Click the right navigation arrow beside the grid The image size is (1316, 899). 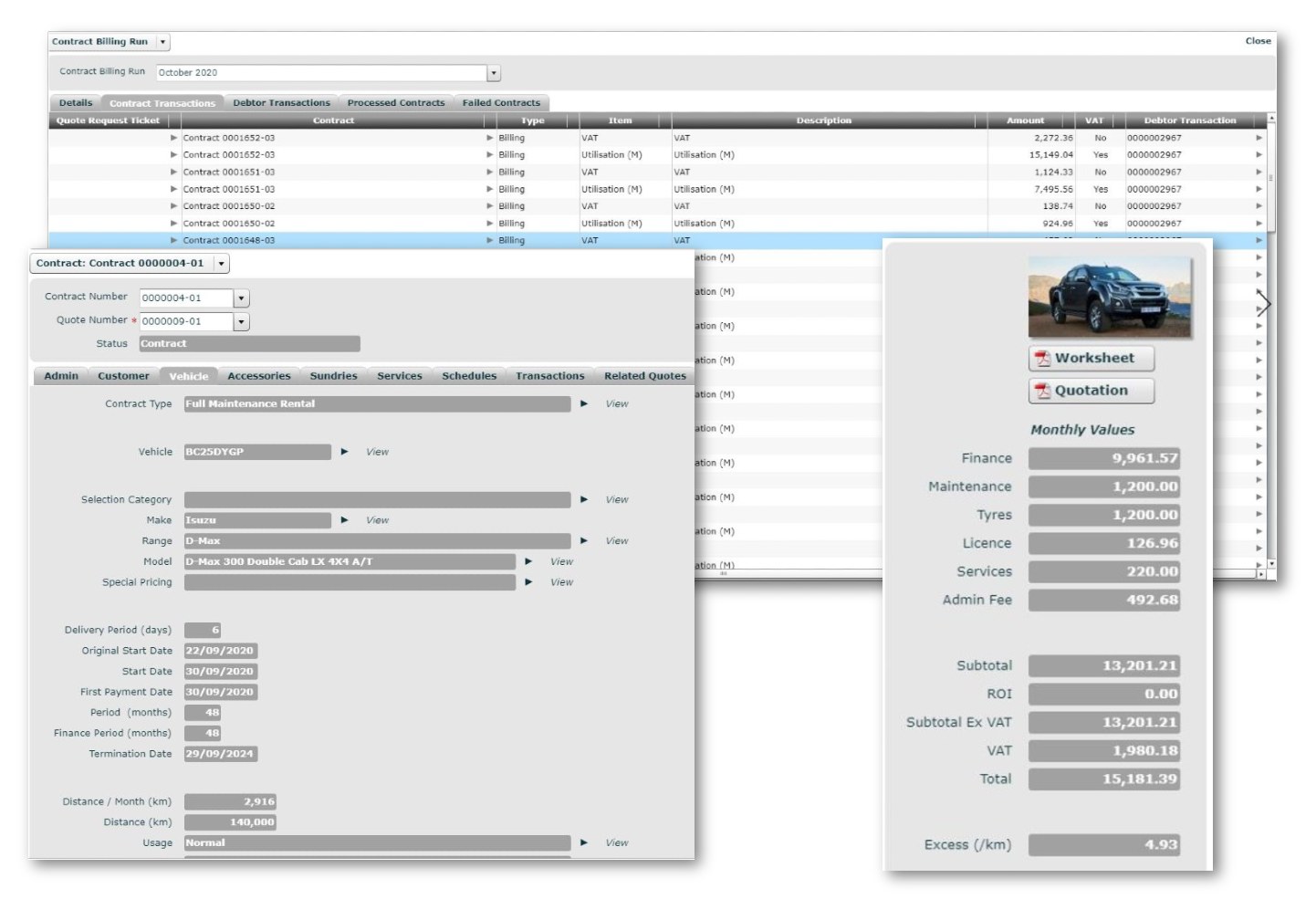pyautogui.click(x=1264, y=302)
